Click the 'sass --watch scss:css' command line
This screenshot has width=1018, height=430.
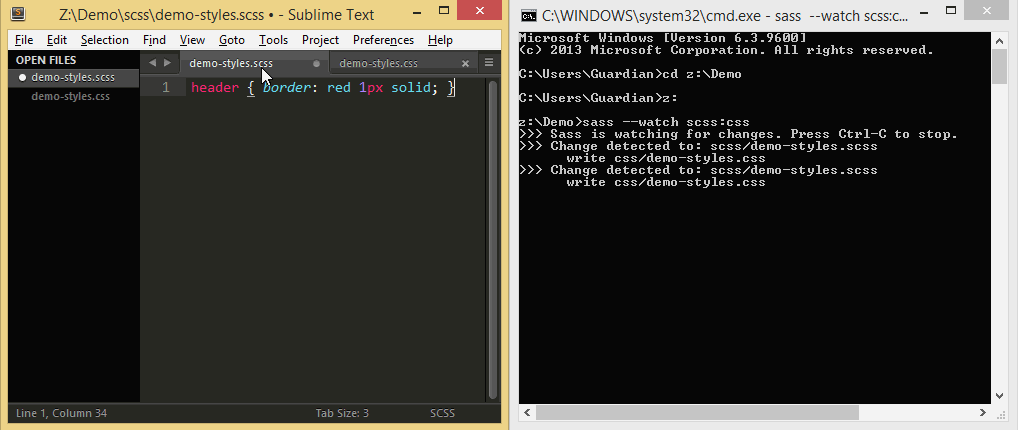click(x=634, y=122)
